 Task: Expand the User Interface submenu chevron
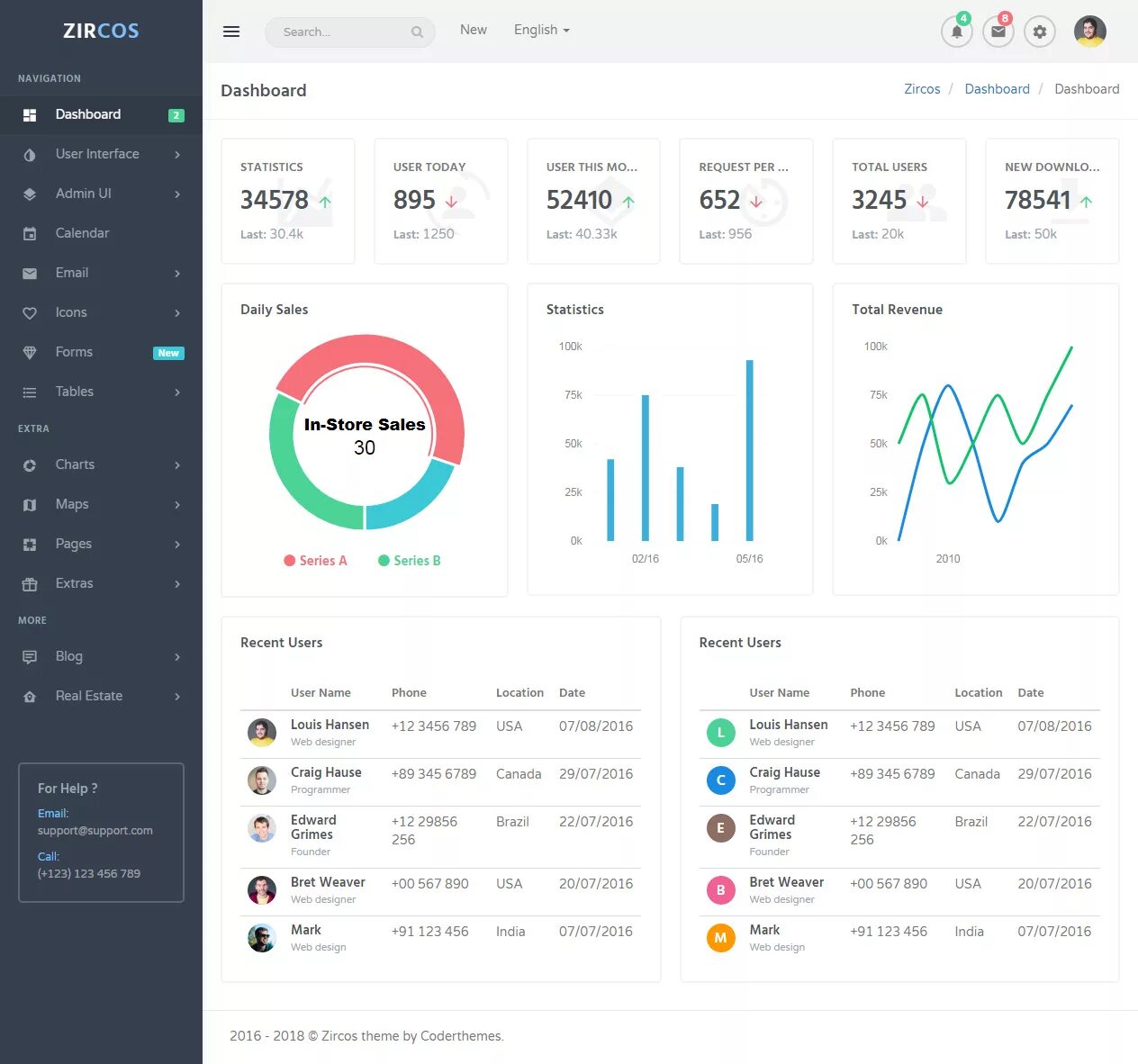177,155
